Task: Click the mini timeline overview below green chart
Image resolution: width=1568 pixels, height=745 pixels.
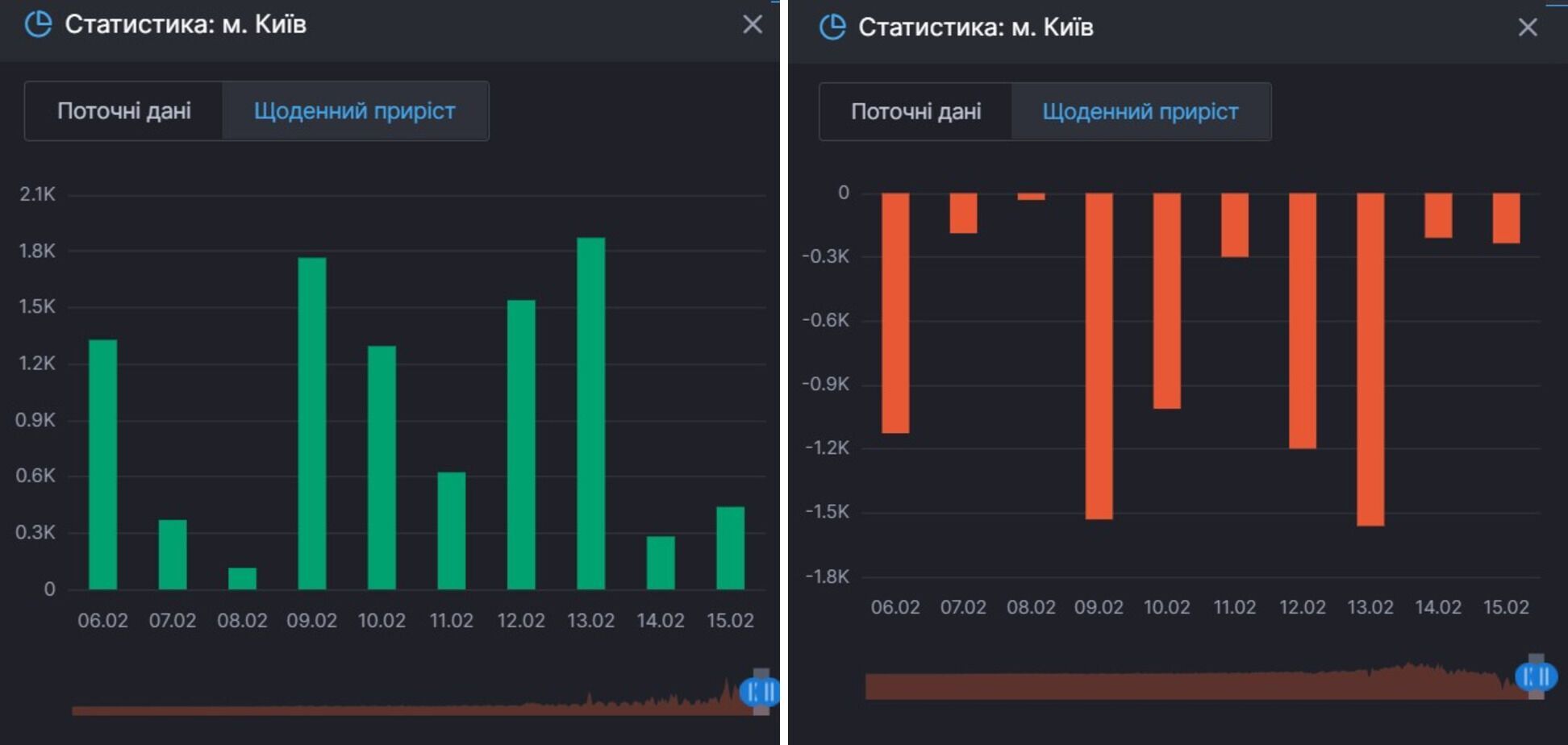Action: (x=403, y=708)
